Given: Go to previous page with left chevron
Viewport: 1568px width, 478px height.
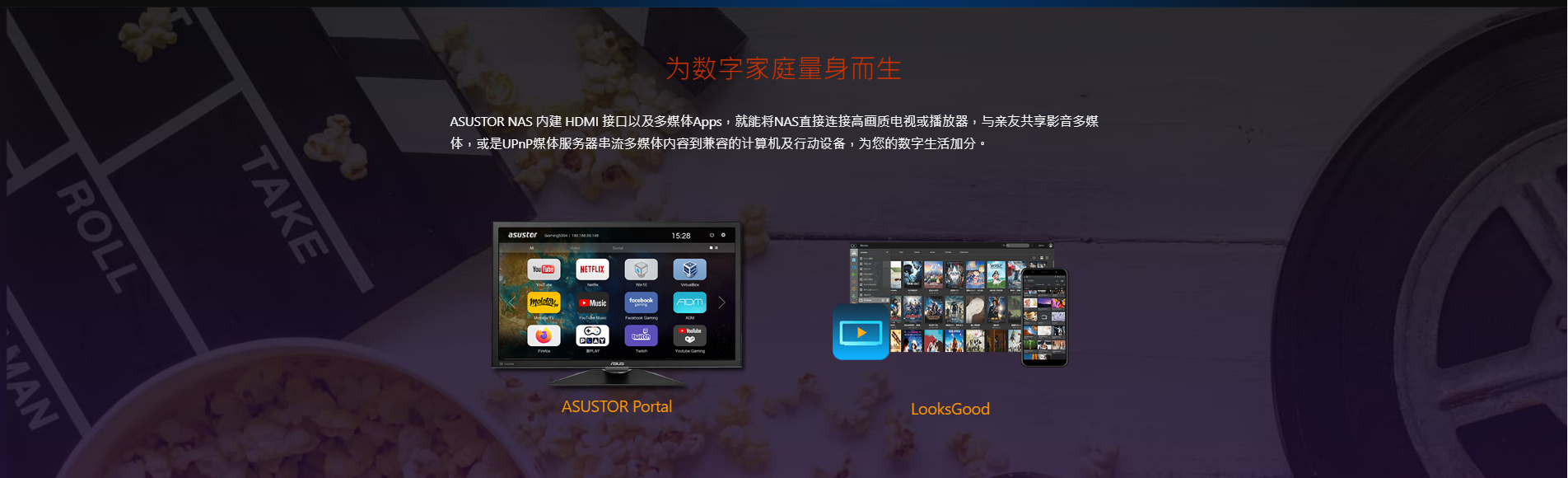Looking at the screenshot, I should point(511,302).
